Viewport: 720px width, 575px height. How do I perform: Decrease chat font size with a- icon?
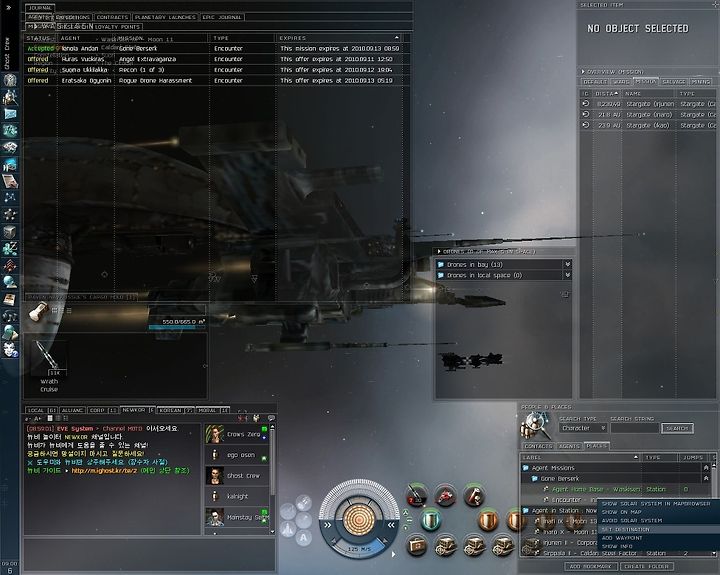[x=28, y=418]
